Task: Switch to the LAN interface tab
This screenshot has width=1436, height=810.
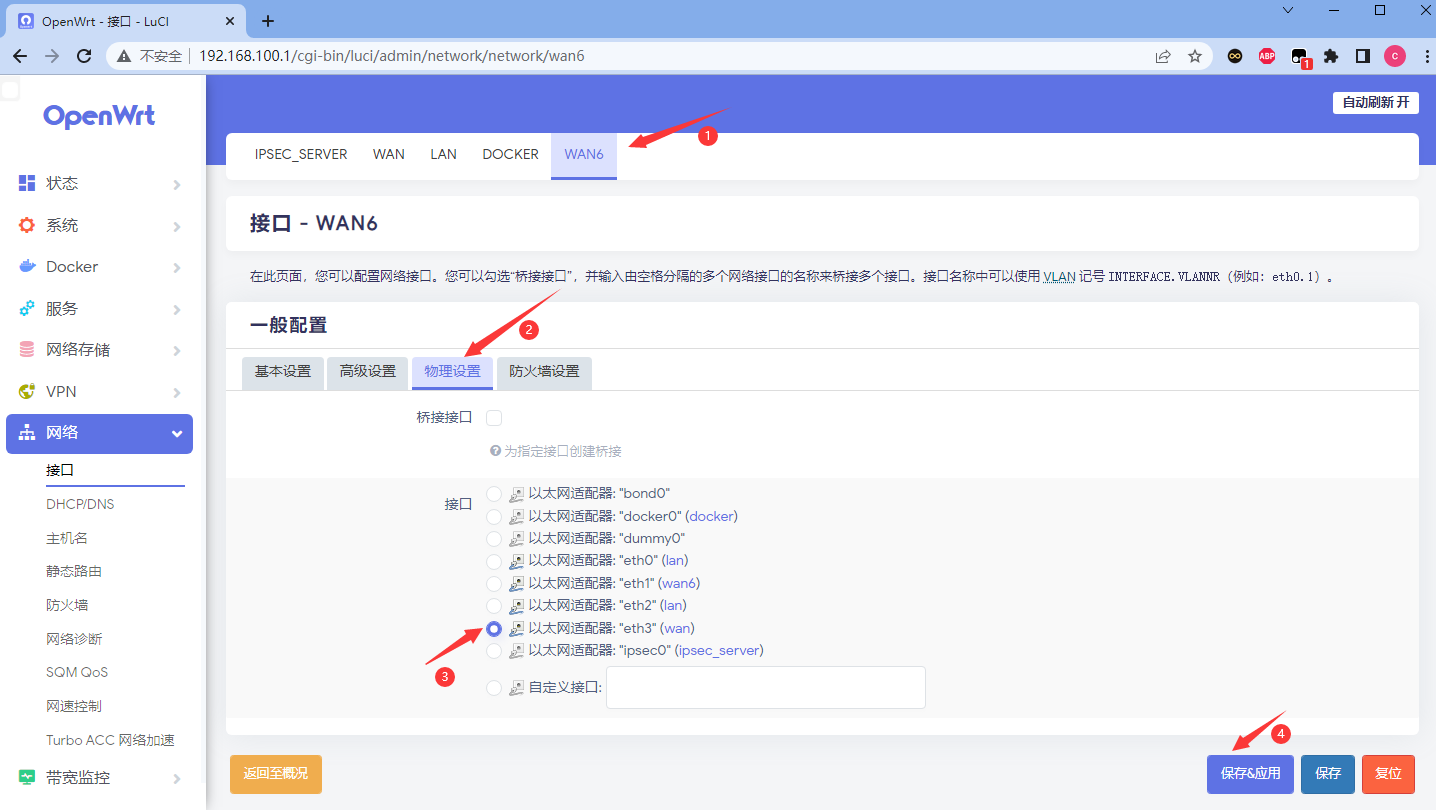Action: 443,155
